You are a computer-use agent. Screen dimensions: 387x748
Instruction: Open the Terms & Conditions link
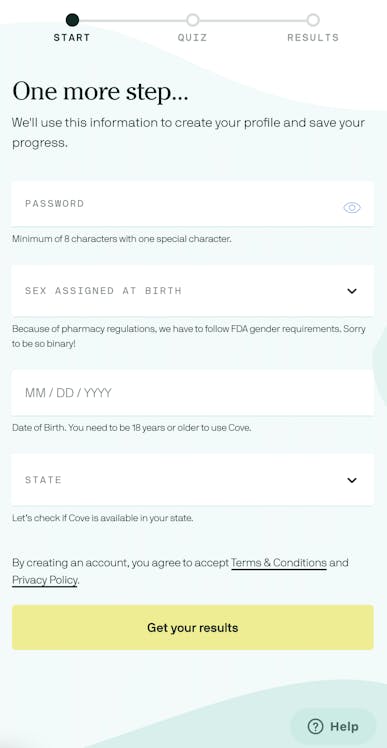[279, 563]
